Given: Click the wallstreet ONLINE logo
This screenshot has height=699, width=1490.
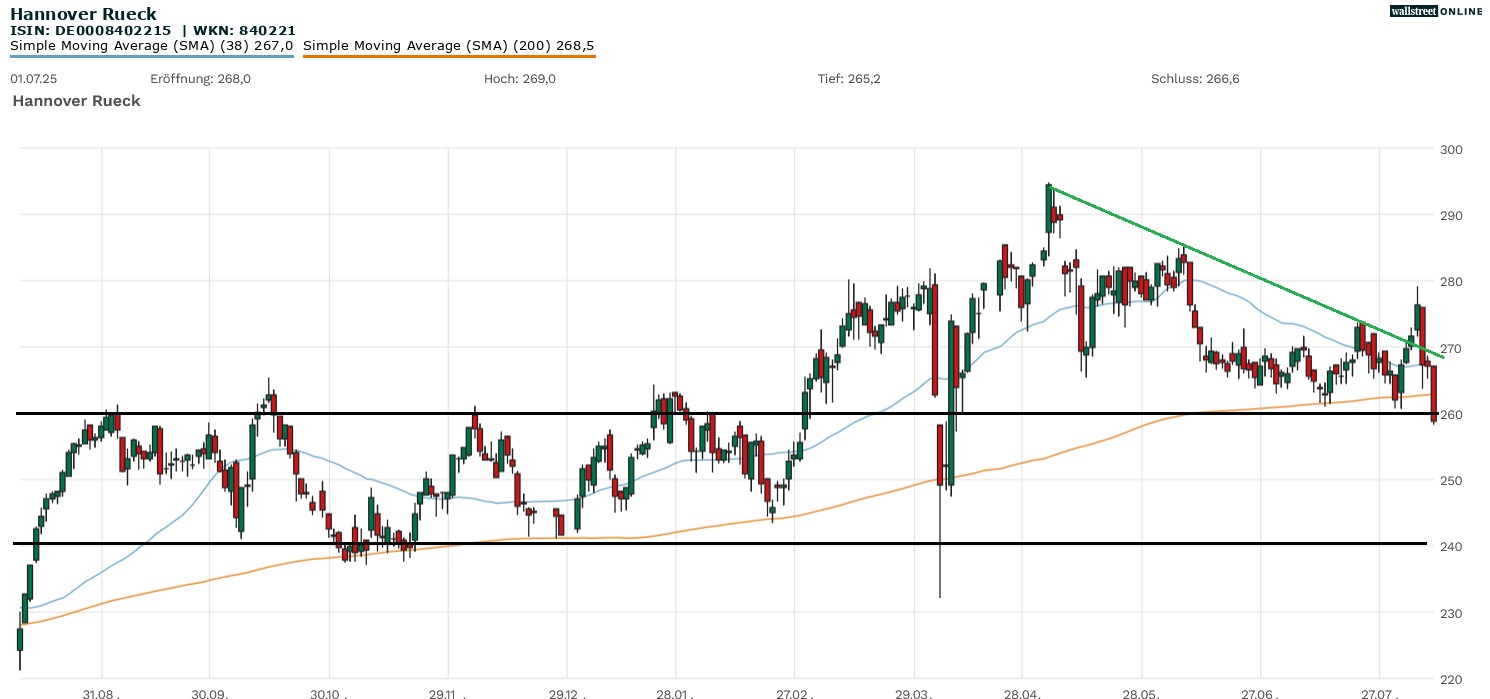Looking at the screenshot, I should [x=1436, y=11].
